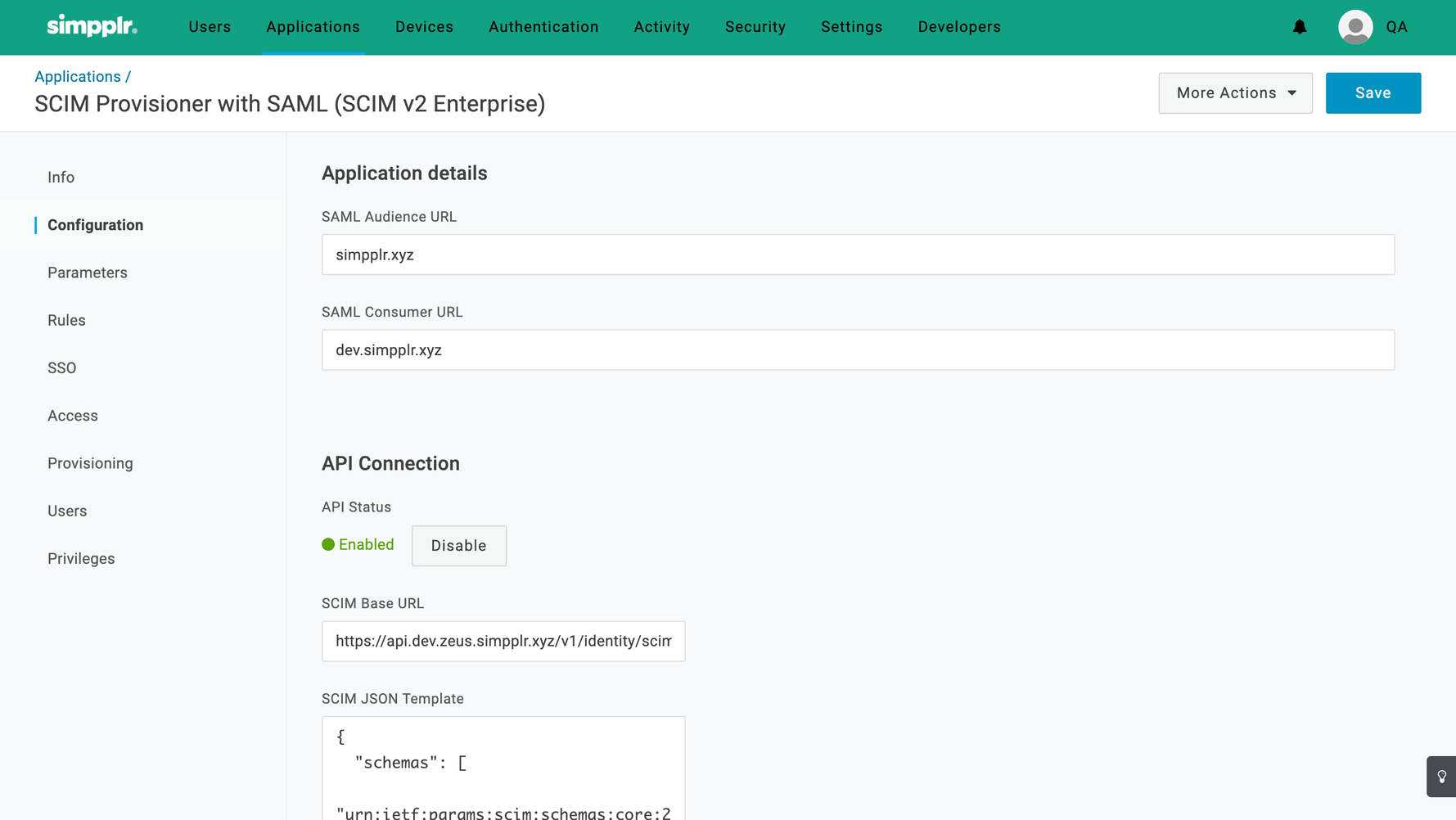Image resolution: width=1456 pixels, height=820 pixels.
Task: Open the Security navigation menu
Action: point(755,27)
